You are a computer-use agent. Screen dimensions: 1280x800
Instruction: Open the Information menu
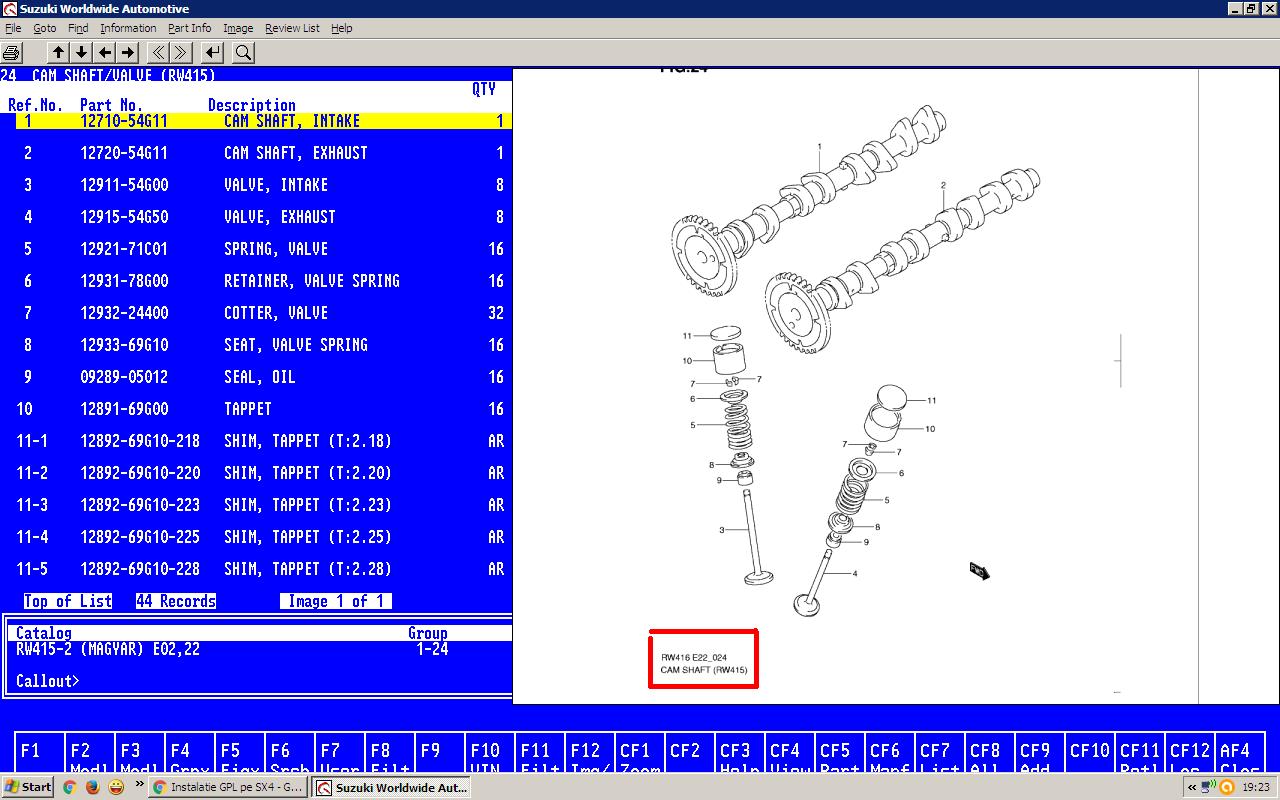tap(128, 28)
